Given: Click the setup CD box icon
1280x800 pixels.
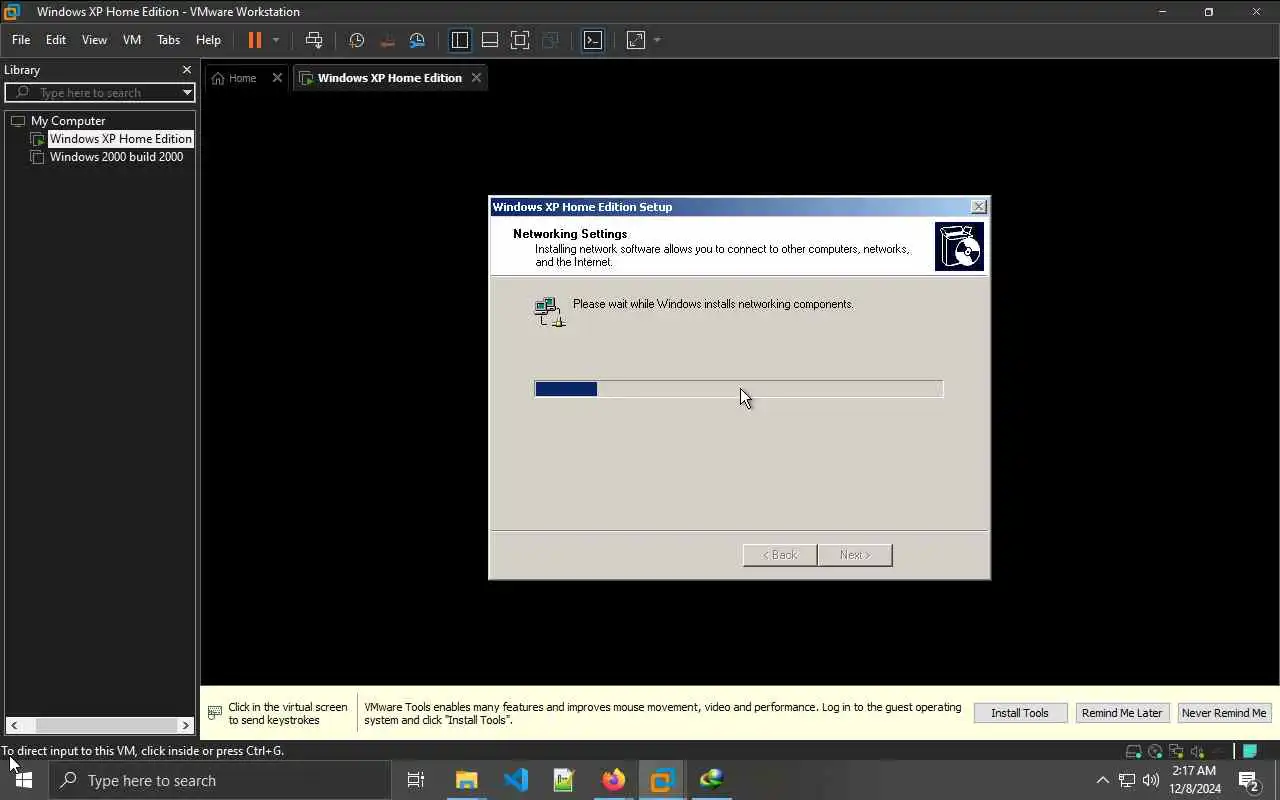Looking at the screenshot, I should coord(959,246).
